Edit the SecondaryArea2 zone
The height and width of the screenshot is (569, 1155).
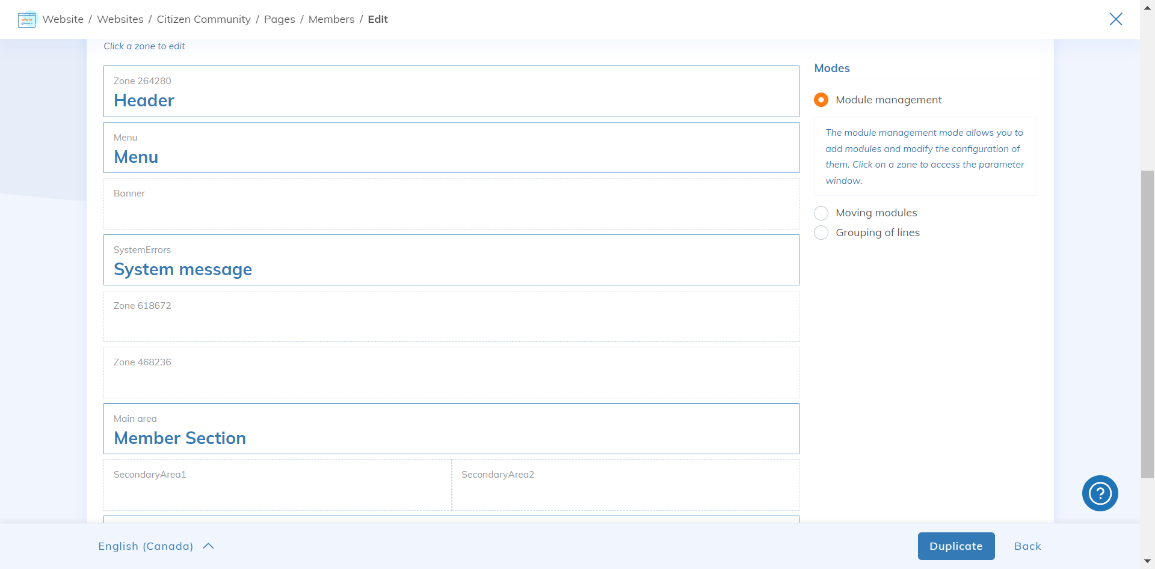(x=625, y=485)
